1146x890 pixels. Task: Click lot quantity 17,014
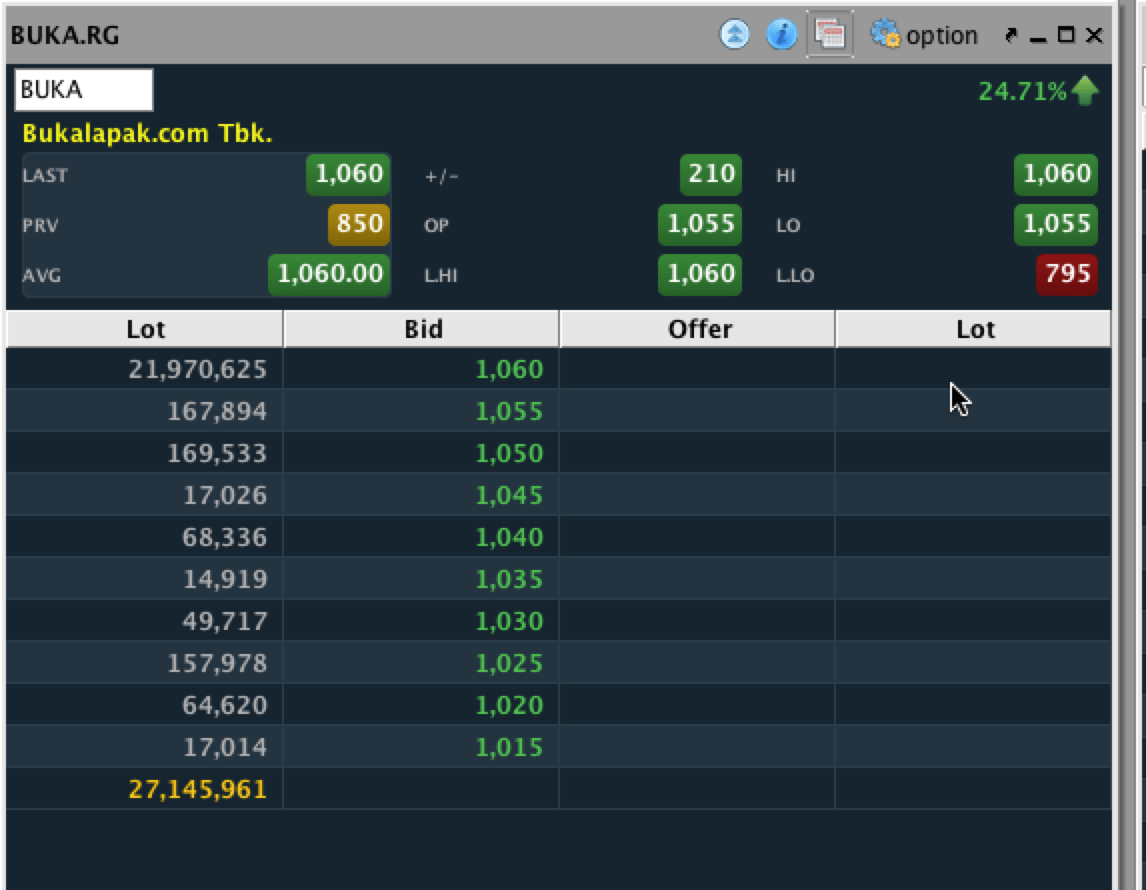[x=225, y=748]
